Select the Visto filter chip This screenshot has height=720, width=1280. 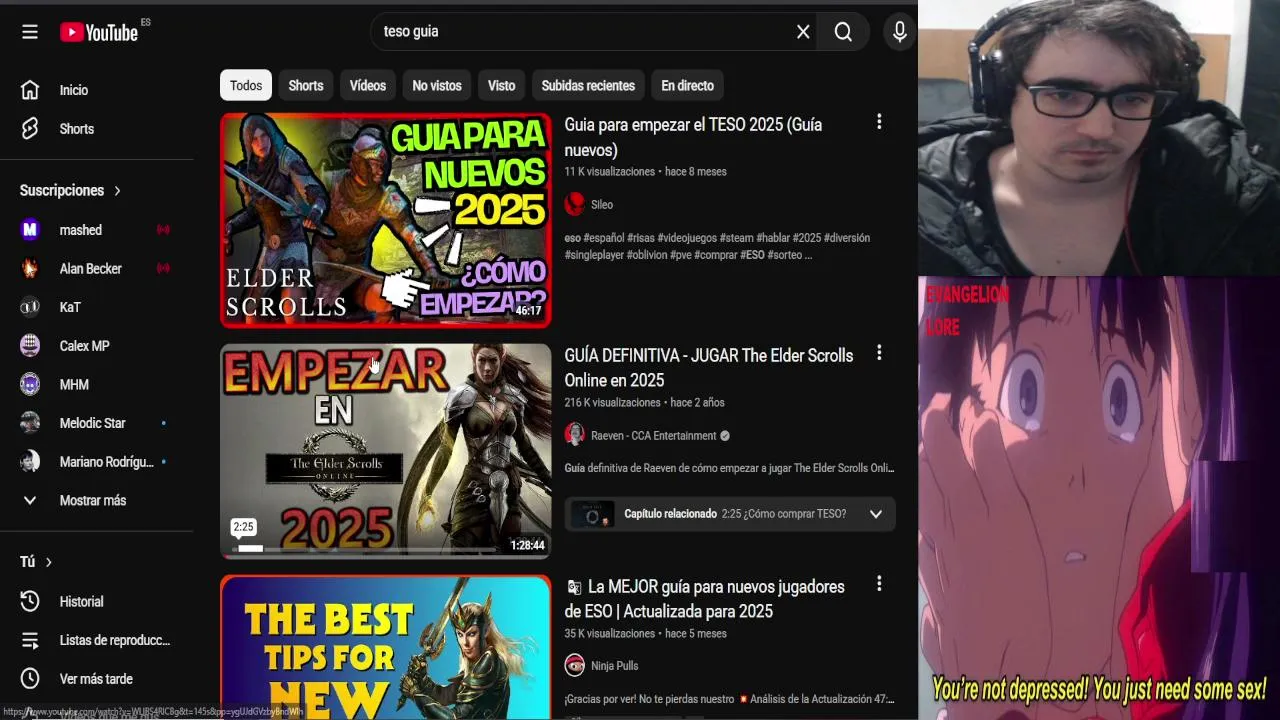tap(501, 86)
